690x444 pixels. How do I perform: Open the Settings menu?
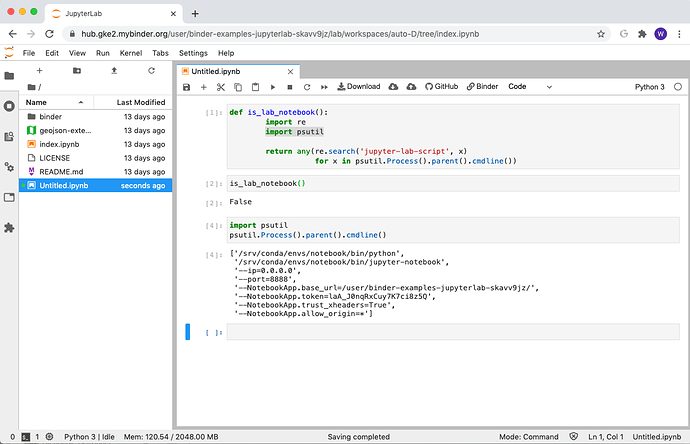(x=193, y=53)
